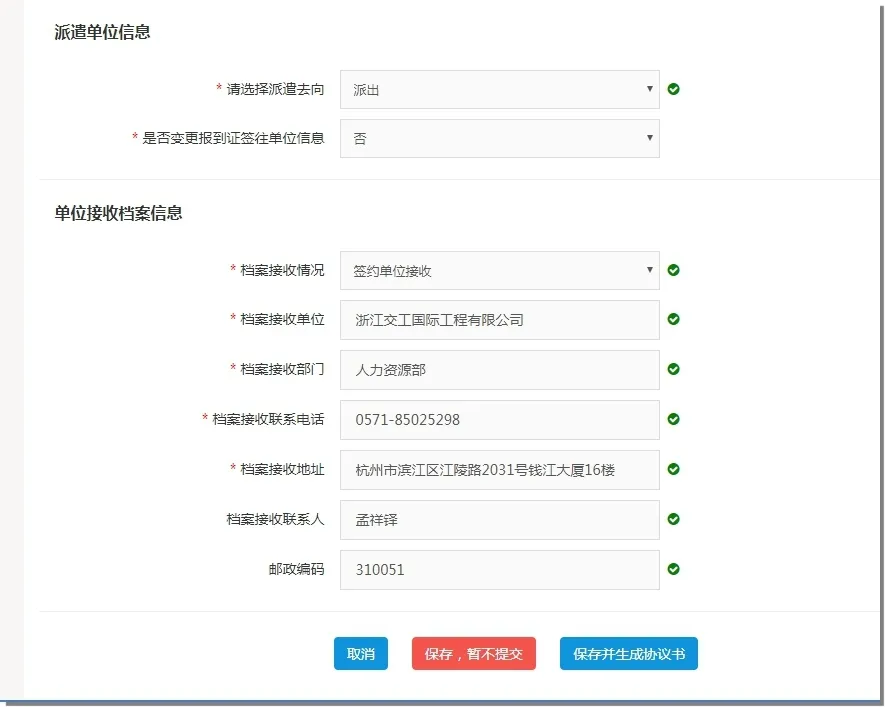Click the 档案接收地址 text field
The height and width of the screenshot is (707, 885).
499,470
